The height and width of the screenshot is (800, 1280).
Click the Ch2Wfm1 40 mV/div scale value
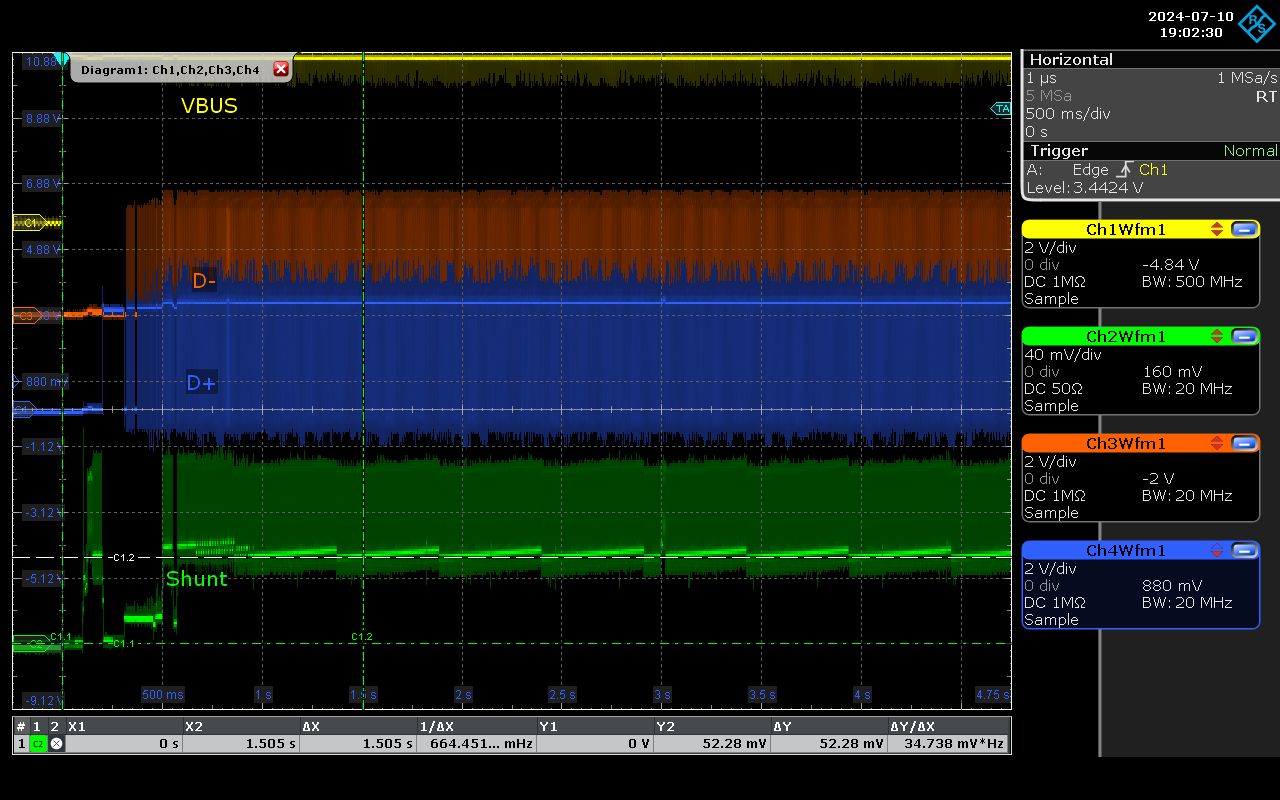pos(1062,355)
